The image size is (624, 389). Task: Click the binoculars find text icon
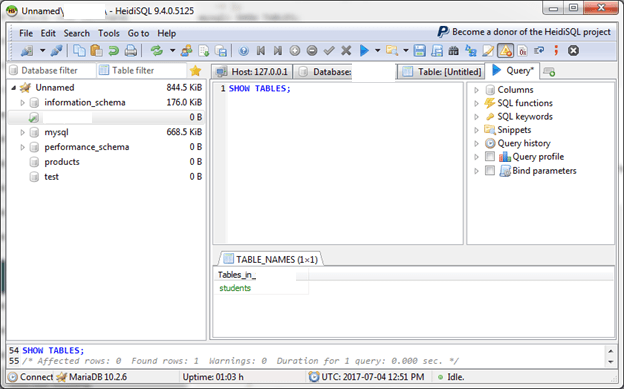pyautogui.click(x=454, y=51)
